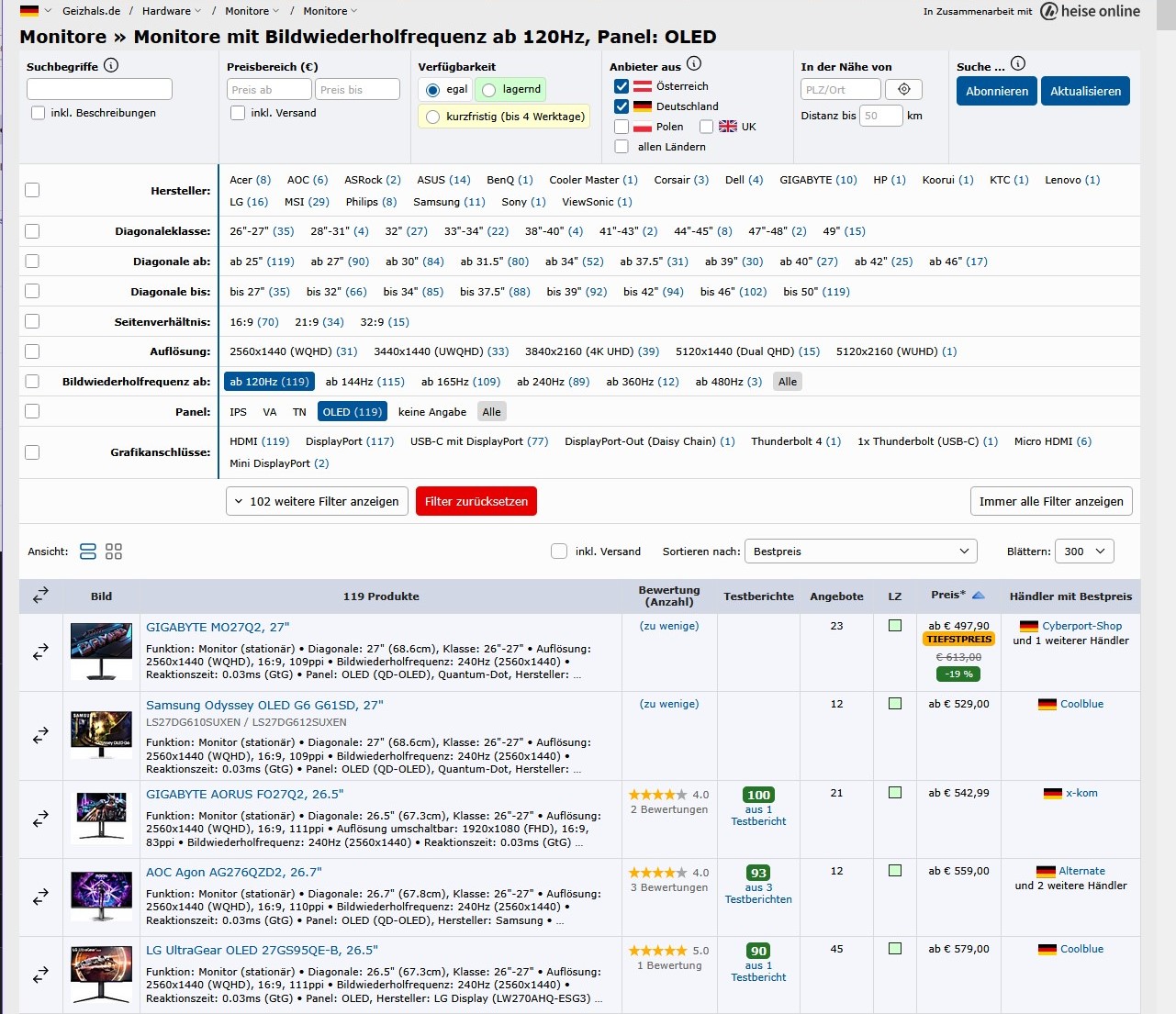Click 'Immer alle Filter anzeigen' button
The width and height of the screenshot is (1176, 1014).
(1051, 501)
